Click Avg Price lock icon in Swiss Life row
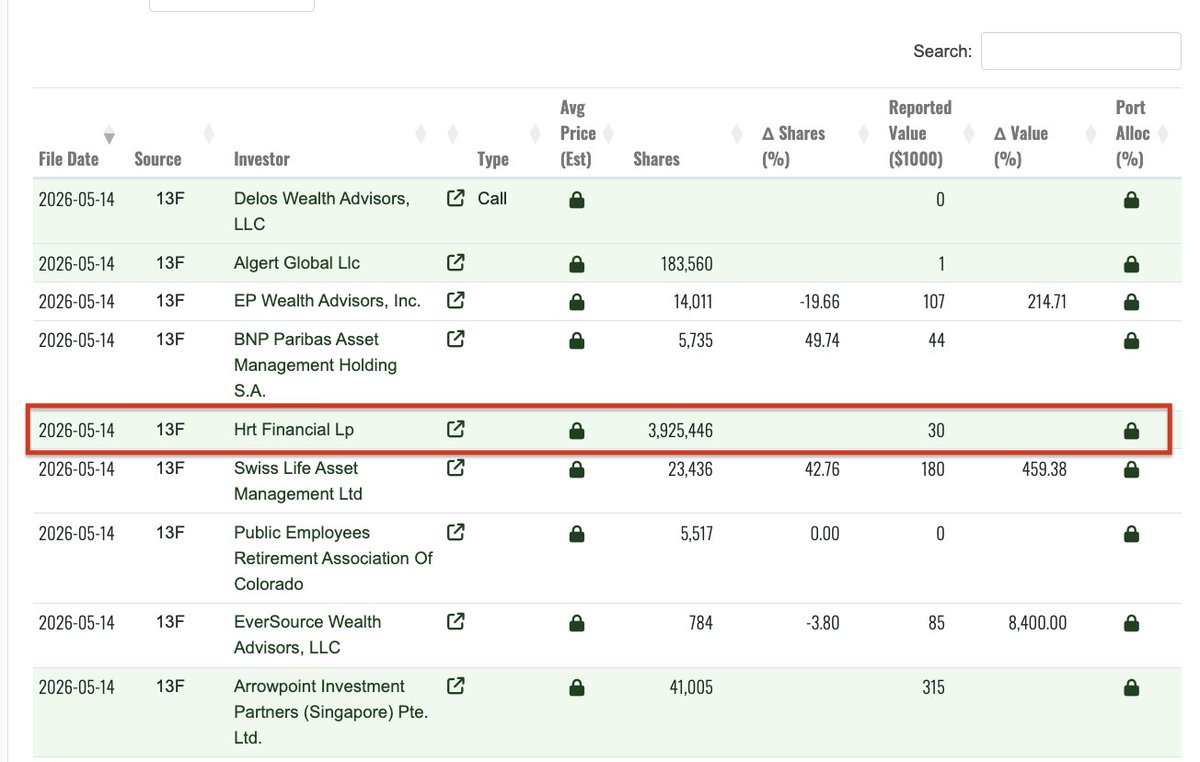The width and height of the screenshot is (1200, 762). click(x=576, y=469)
